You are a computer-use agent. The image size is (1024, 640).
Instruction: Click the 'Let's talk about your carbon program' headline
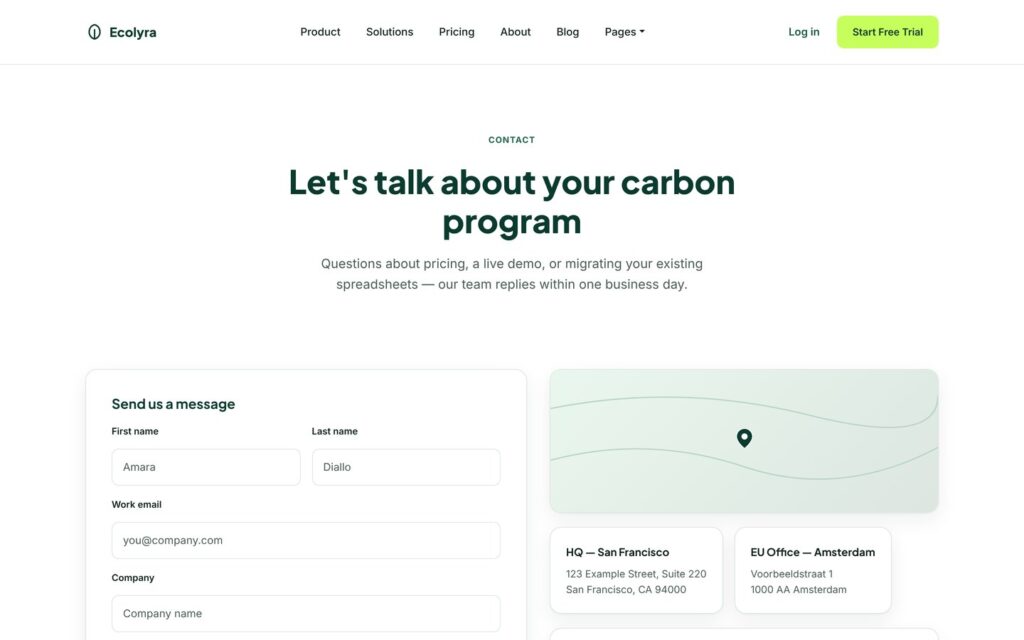pos(511,202)
